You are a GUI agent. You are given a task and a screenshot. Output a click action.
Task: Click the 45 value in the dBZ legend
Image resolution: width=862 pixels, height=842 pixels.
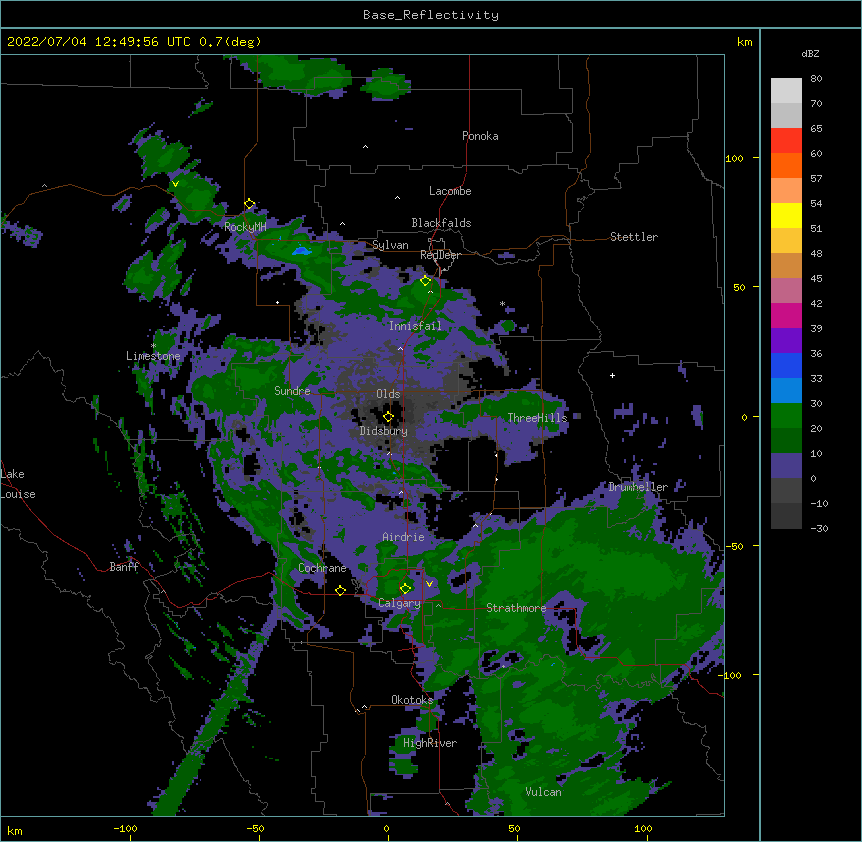(x=816, y=278)
